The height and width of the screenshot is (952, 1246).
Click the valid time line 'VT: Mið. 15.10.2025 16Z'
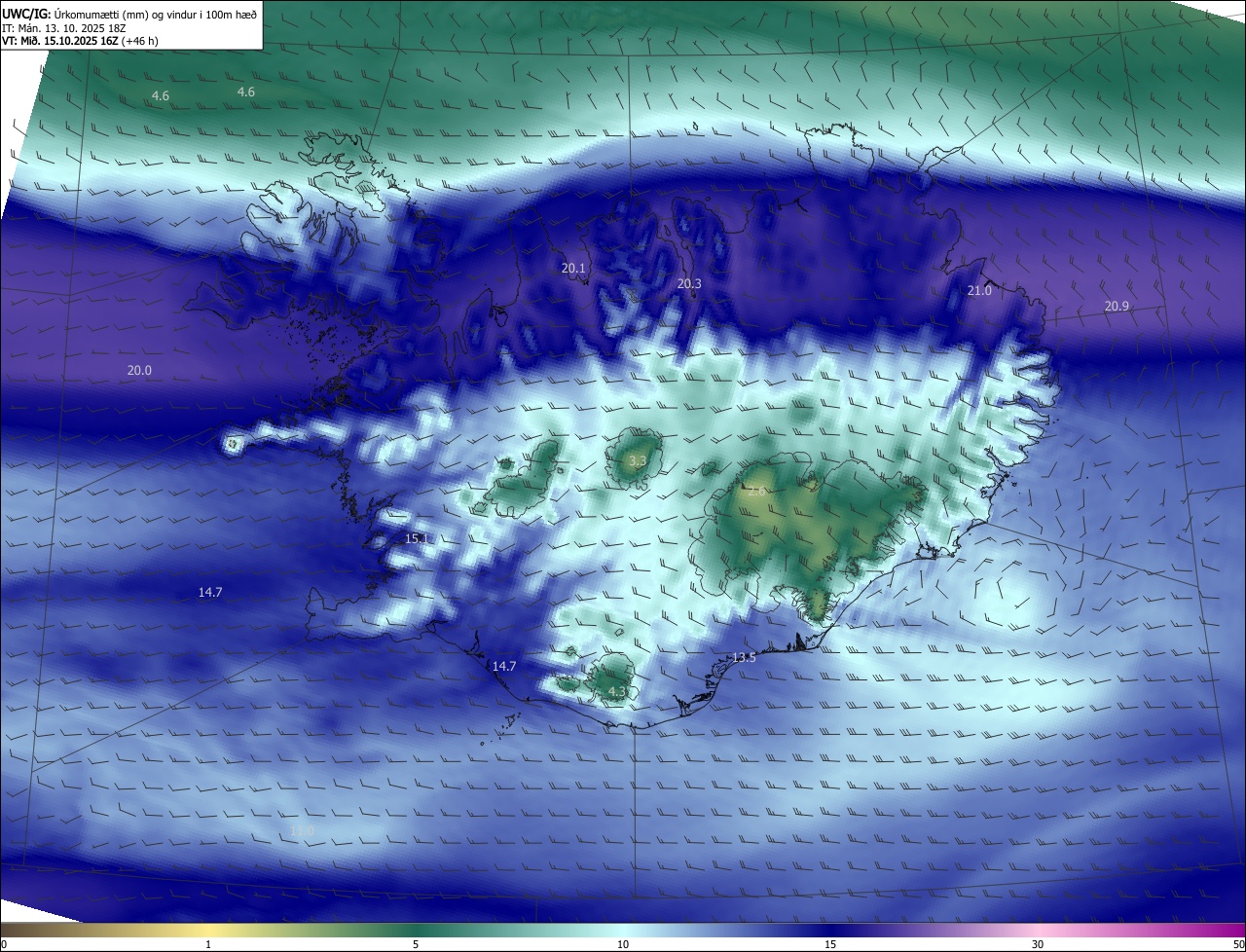58,41
